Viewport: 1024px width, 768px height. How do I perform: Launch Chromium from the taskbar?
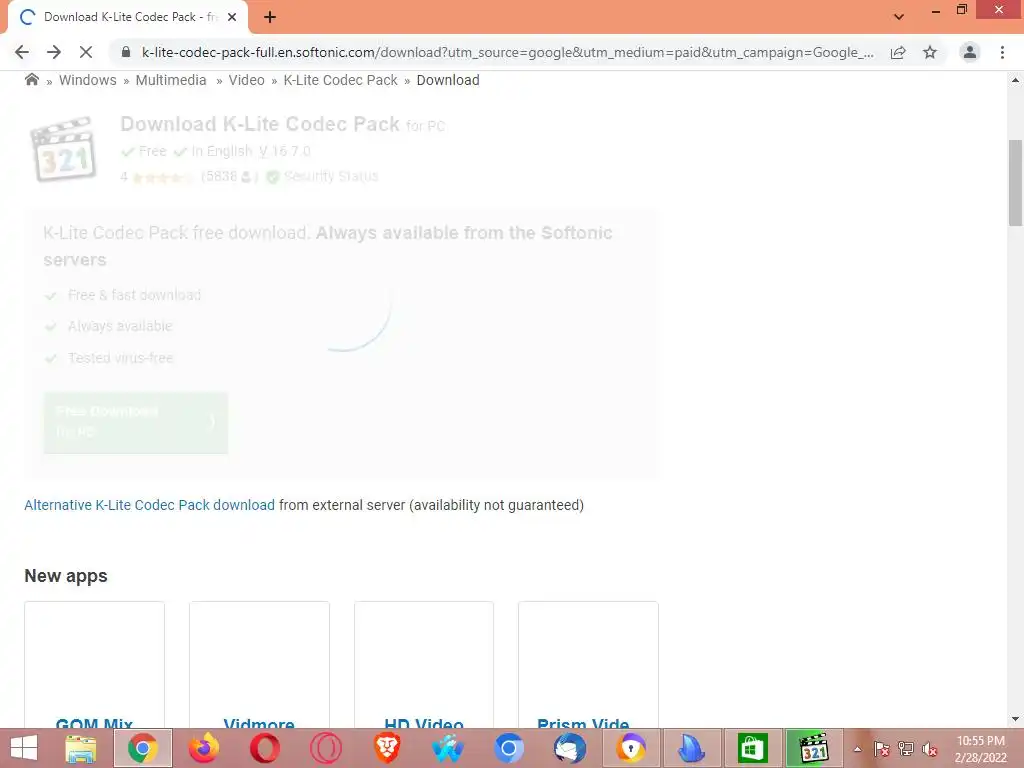[509, 748]
